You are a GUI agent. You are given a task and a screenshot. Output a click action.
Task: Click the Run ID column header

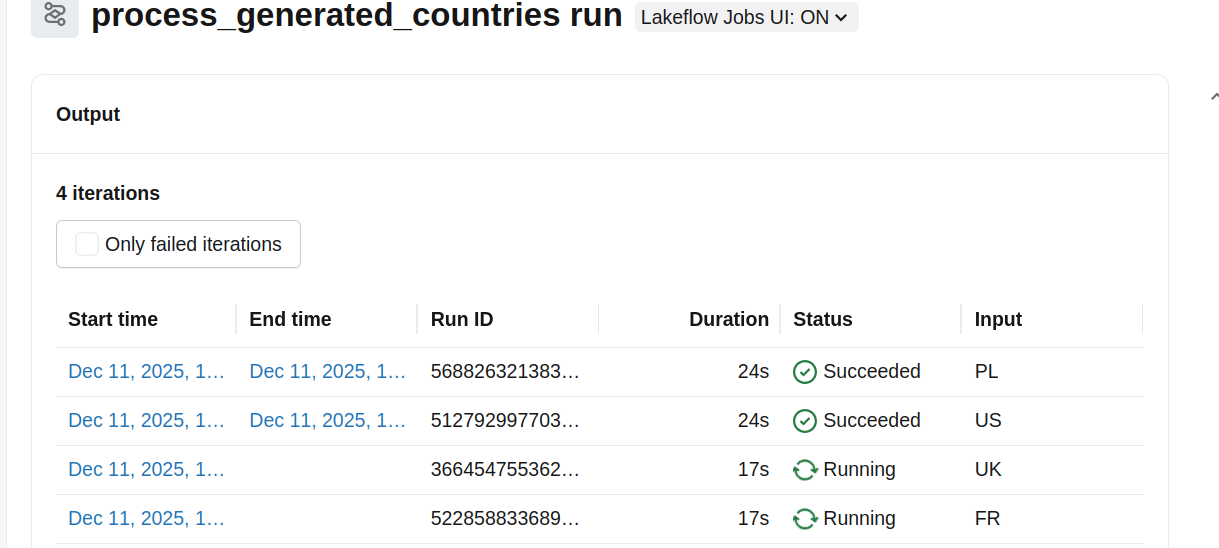click(461, 320)
